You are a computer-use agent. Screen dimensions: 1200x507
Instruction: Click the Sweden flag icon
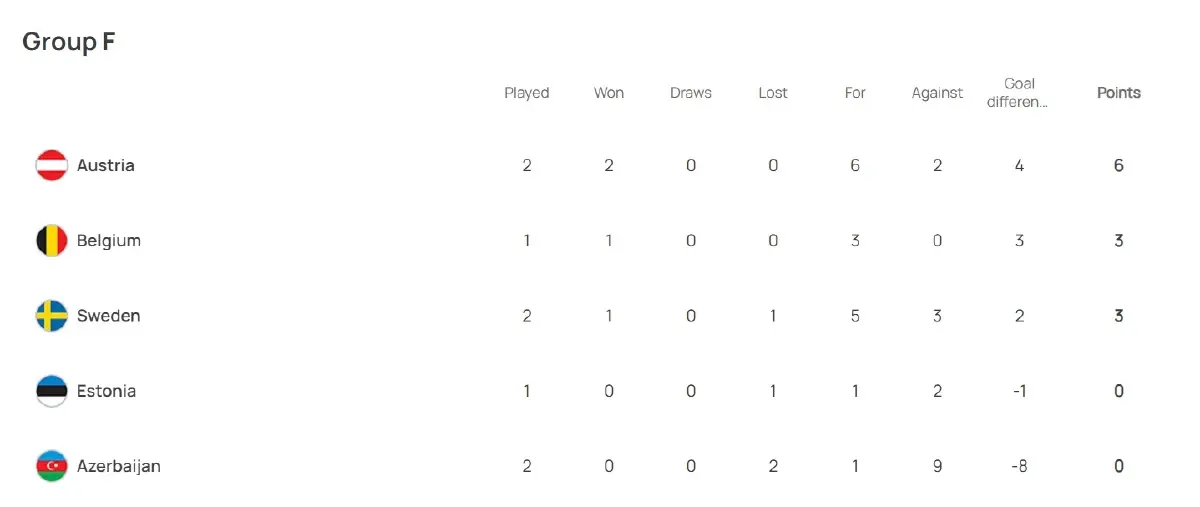[52, 316]
